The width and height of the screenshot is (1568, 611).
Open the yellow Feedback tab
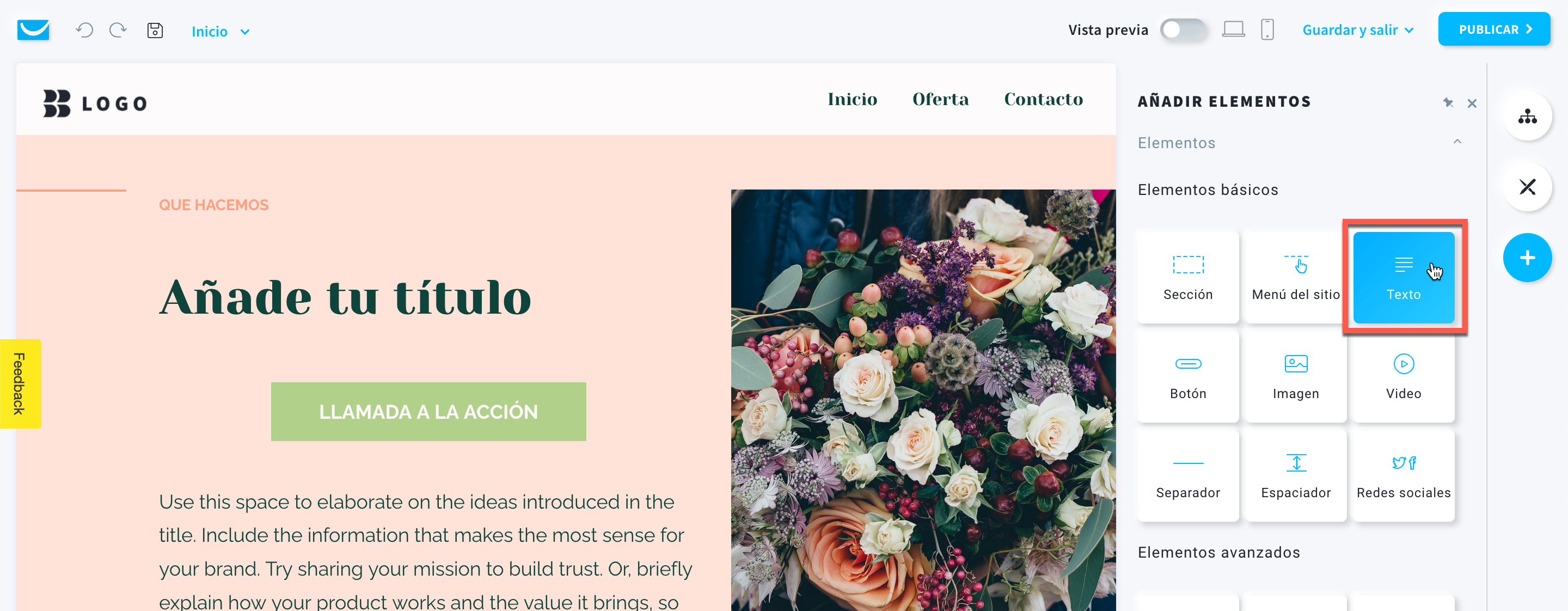[x=20, y=383]
